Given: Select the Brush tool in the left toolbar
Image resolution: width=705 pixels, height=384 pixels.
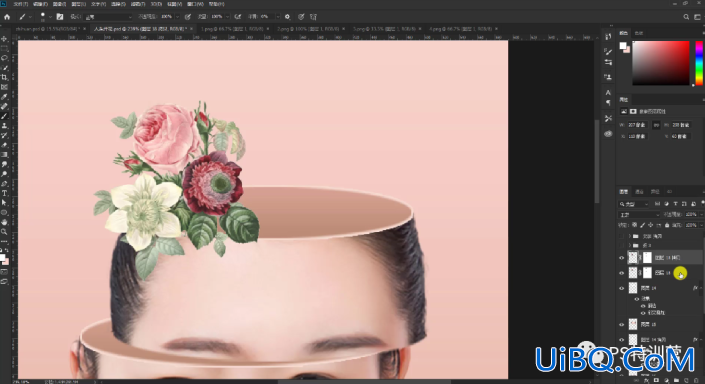Looking at the screenshot, I should [4, 116].
